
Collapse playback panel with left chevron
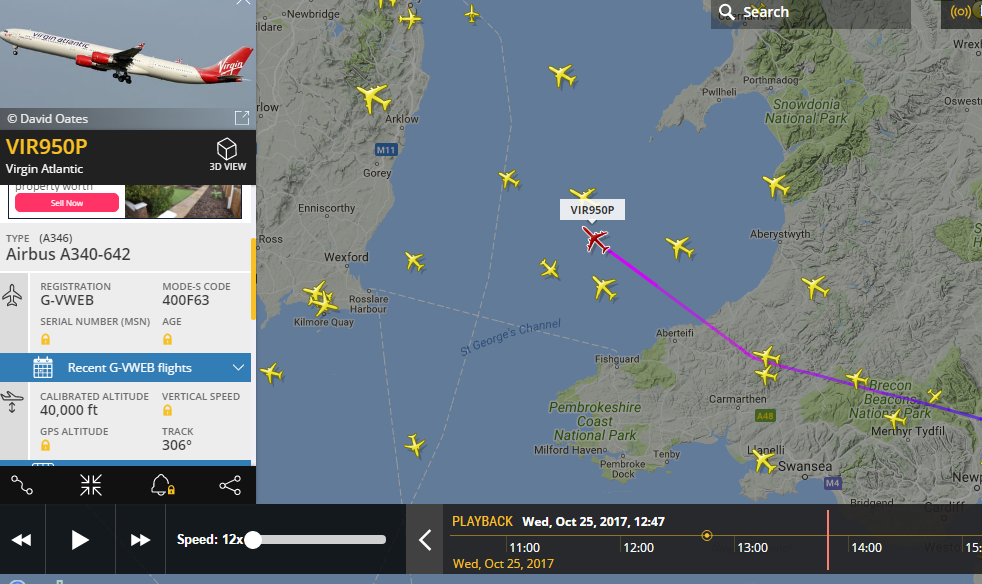tap(425, 540)
